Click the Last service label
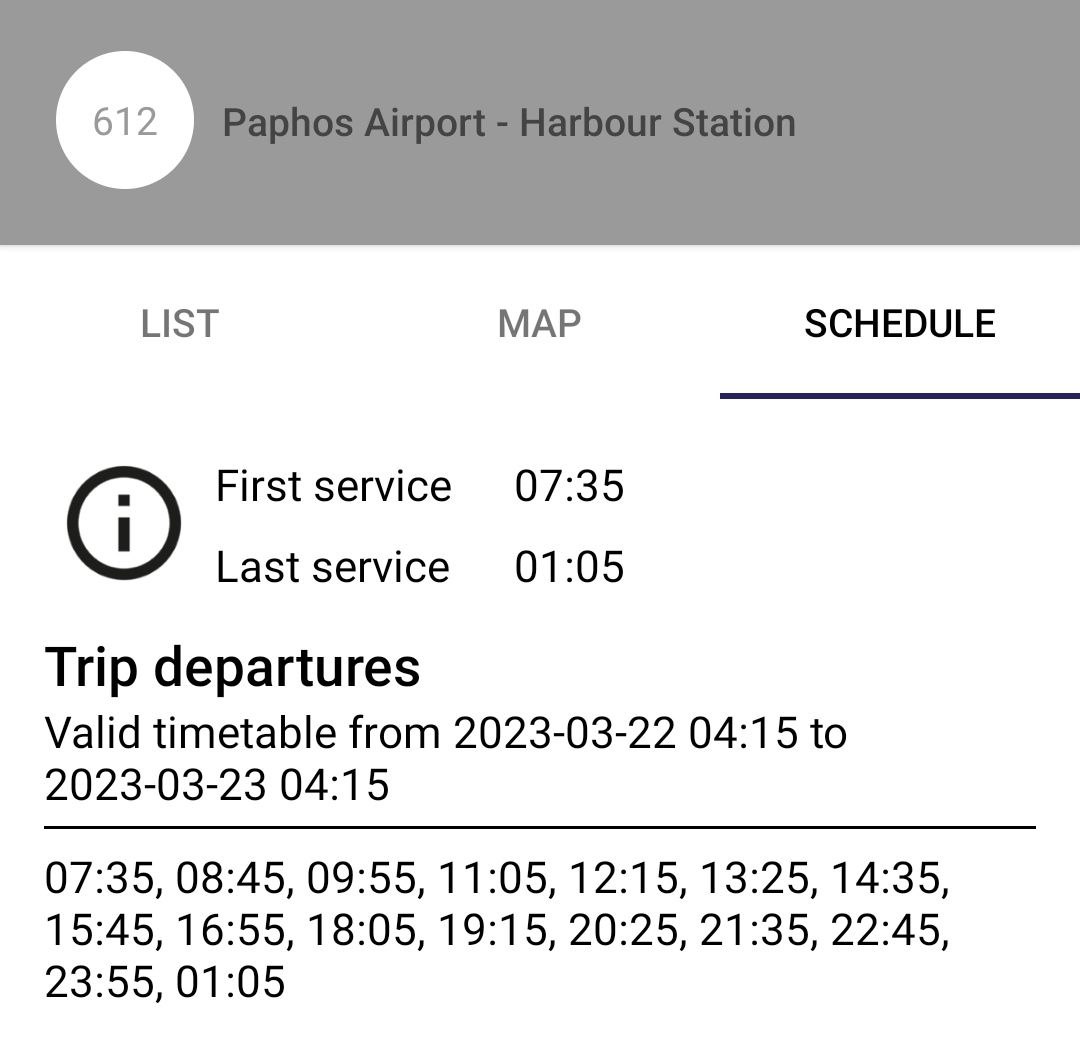 click(x=332, y=567)
